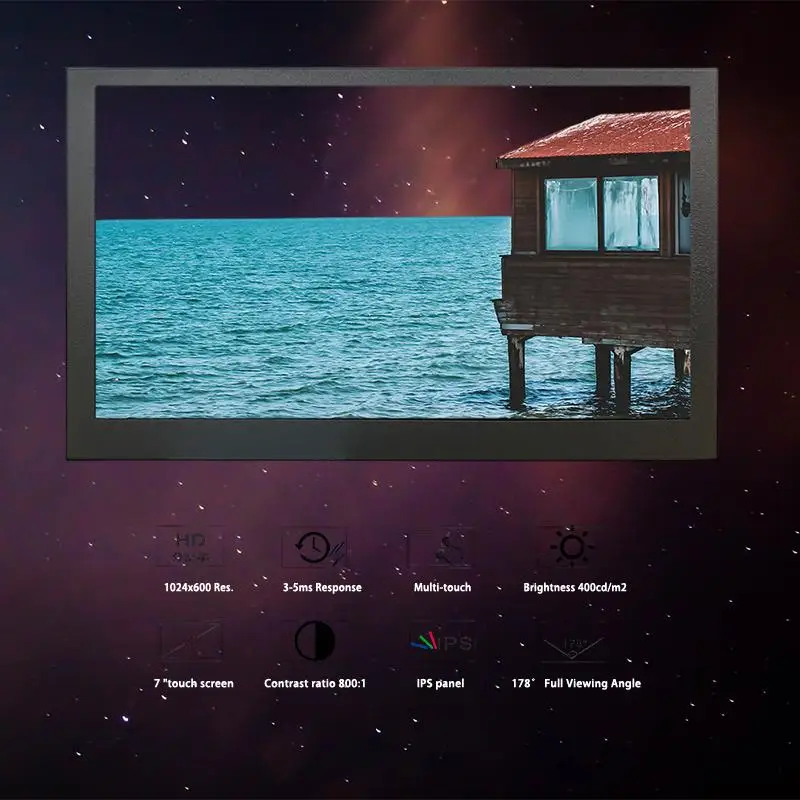Click the stilt house photo on the display
800x800 pixels.
click(x=393, y=252)
